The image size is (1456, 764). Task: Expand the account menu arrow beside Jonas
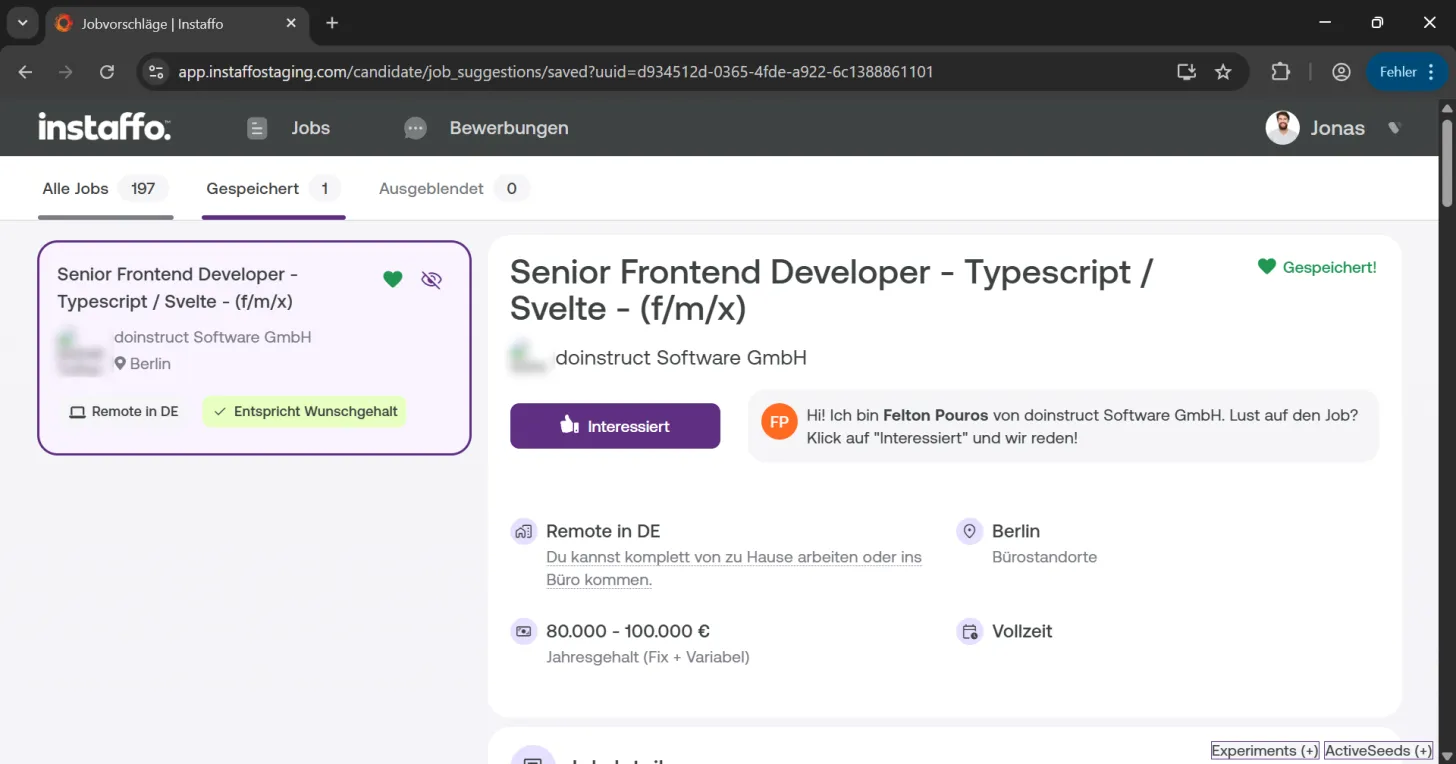pyautogui.click(x=1395, y=128)
